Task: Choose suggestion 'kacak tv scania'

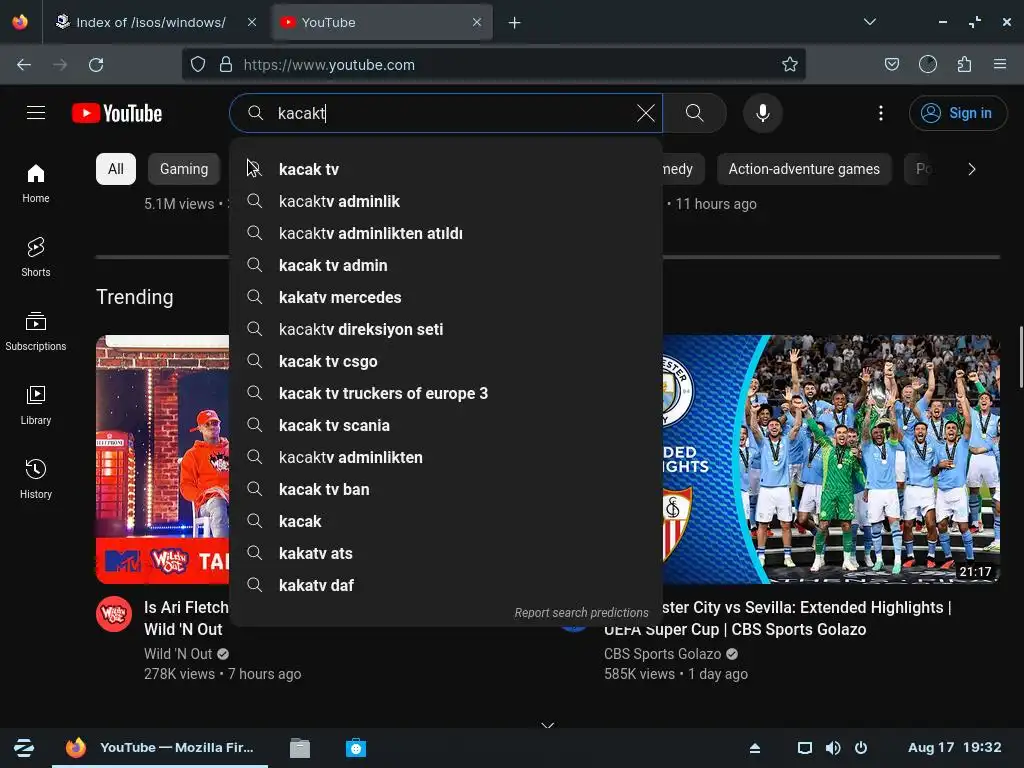Action: [446, 425]
